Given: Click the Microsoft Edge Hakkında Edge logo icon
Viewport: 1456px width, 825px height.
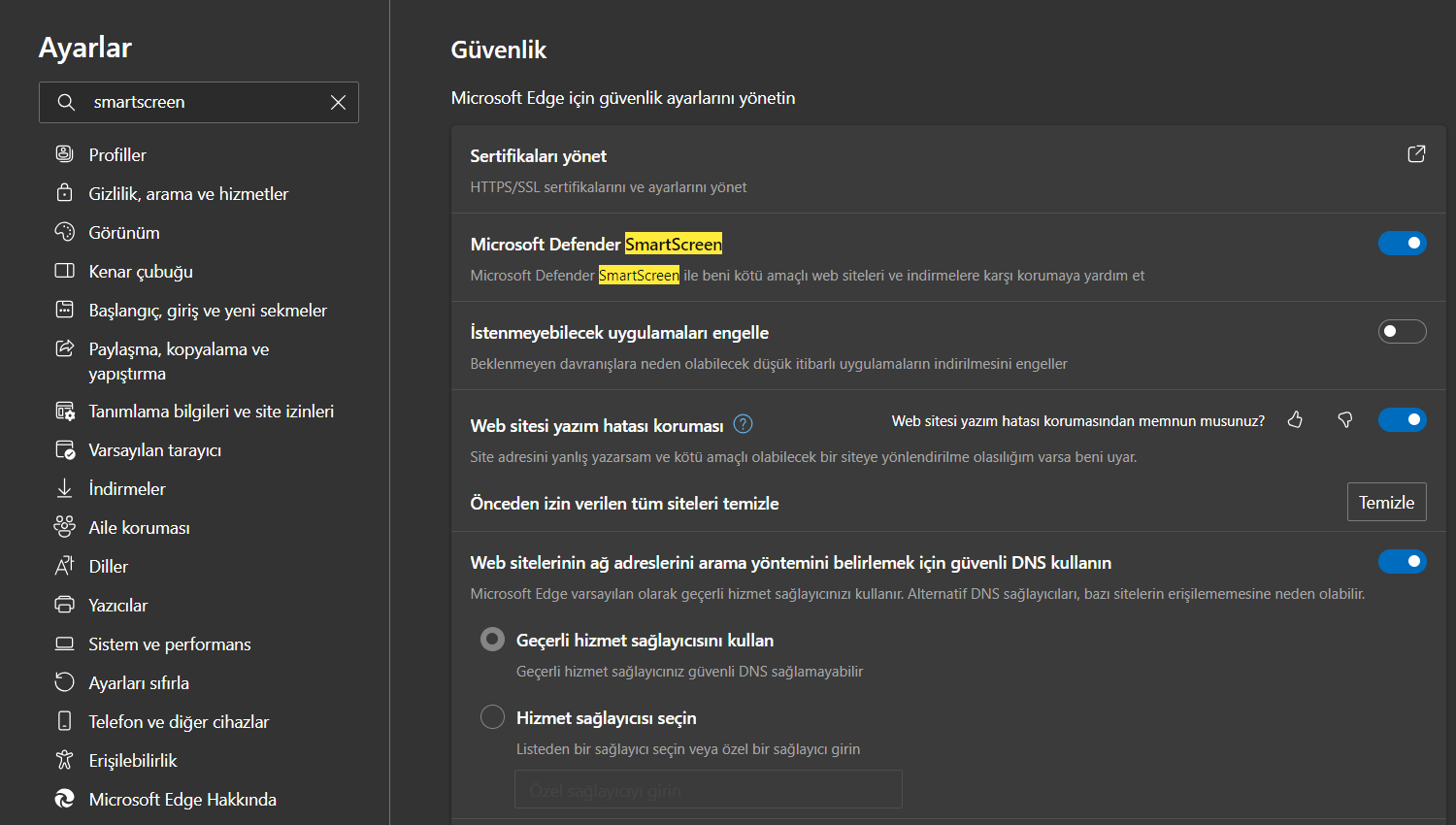Looking at the screenshot, I should click(65, 799).
